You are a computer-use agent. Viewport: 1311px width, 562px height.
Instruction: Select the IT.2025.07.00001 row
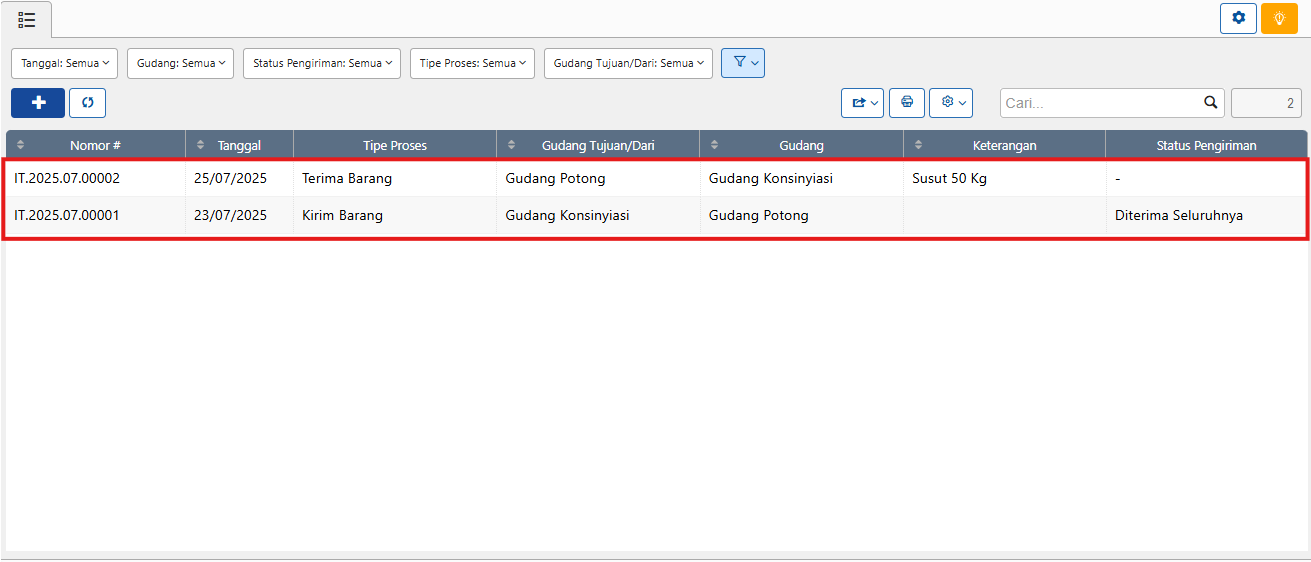(x=67, y=215)
